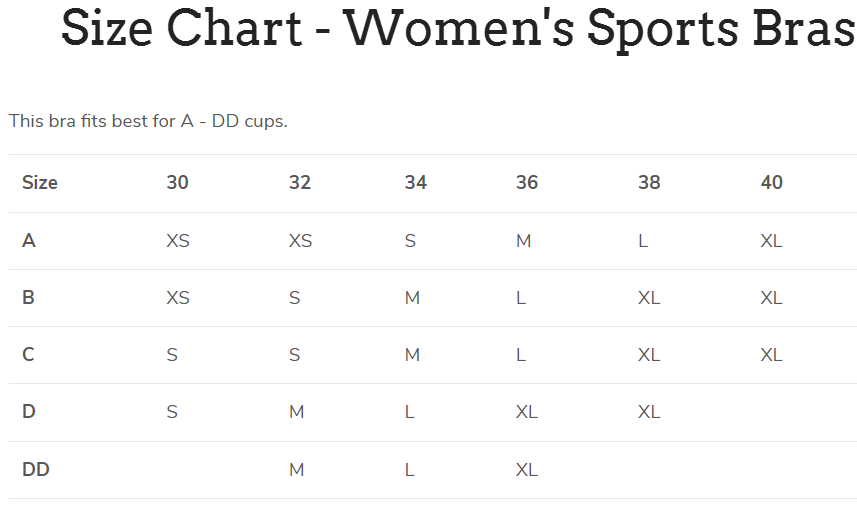857x506 pixels.
Task: Select the band size 30 header
Action: (177, 183)
